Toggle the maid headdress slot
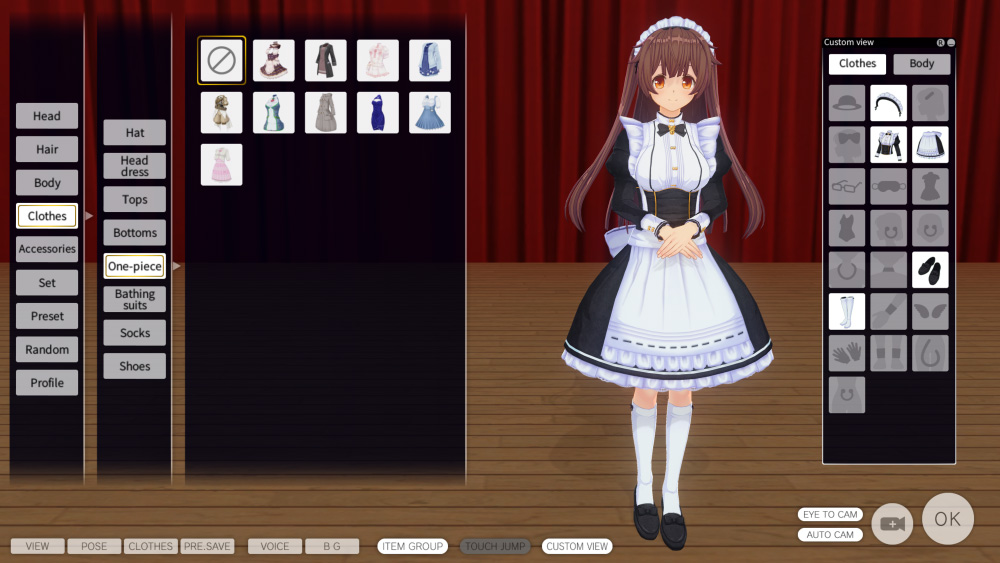The height and width of the screenshot is (563, 1000). pyautogui.click(x=888, y=103)
